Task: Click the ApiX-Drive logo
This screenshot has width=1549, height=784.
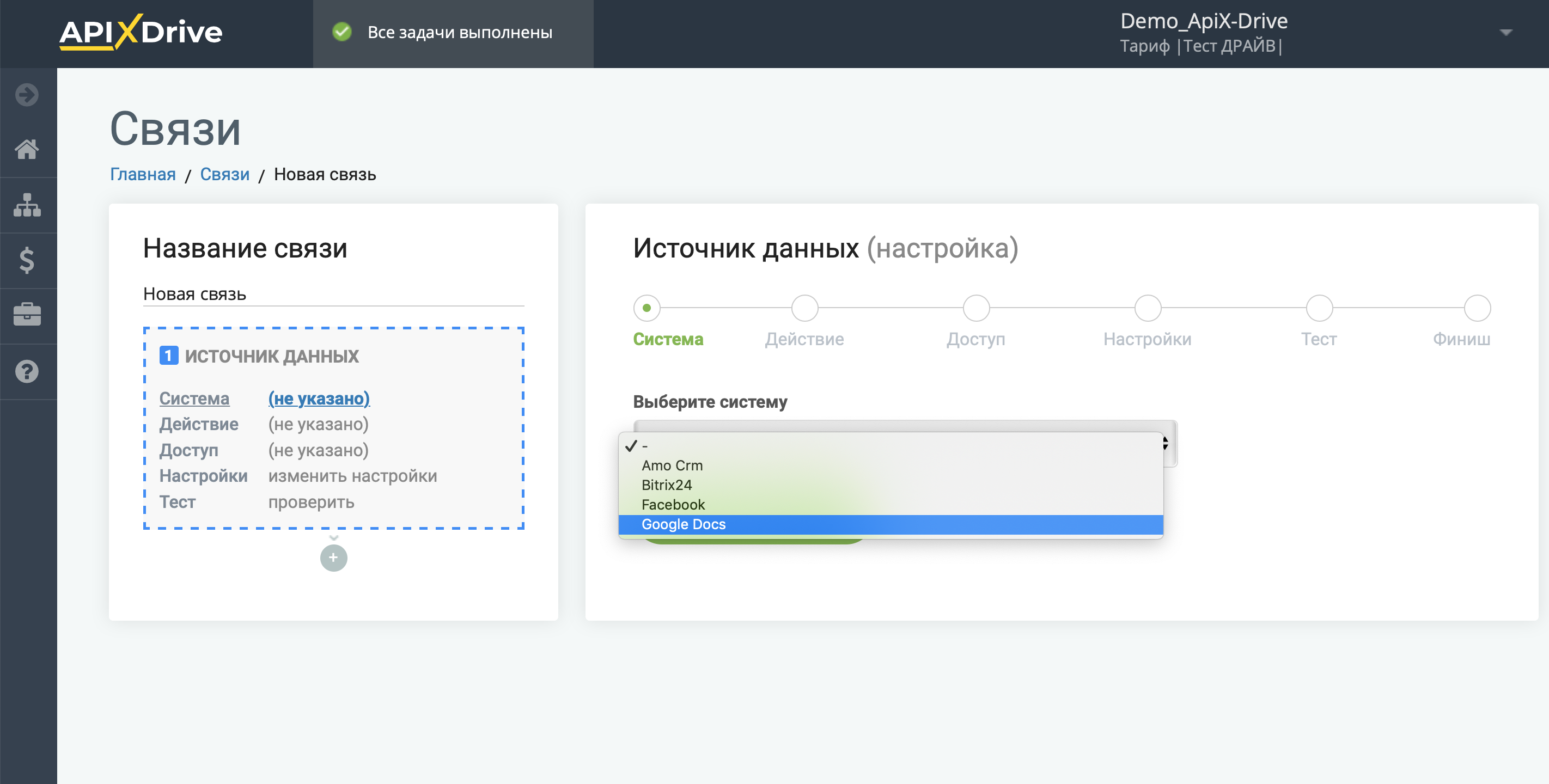Action: pyautogui.click(x=141, y=32)
